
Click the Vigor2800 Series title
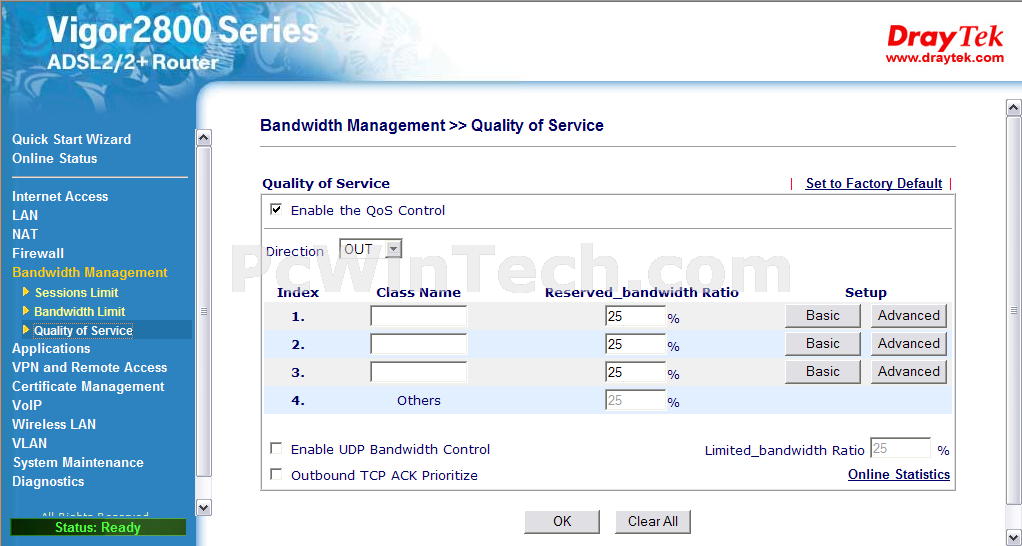point(182,31)
